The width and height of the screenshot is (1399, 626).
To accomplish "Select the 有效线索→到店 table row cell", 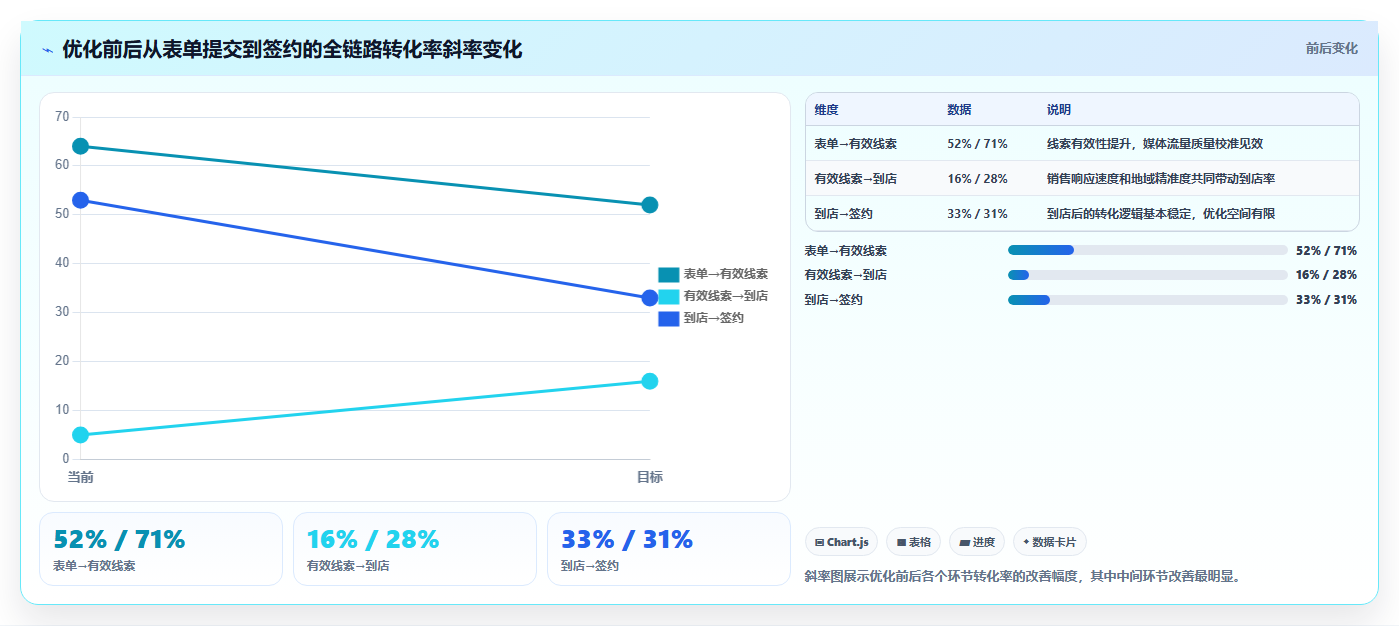I will point(855,179).
